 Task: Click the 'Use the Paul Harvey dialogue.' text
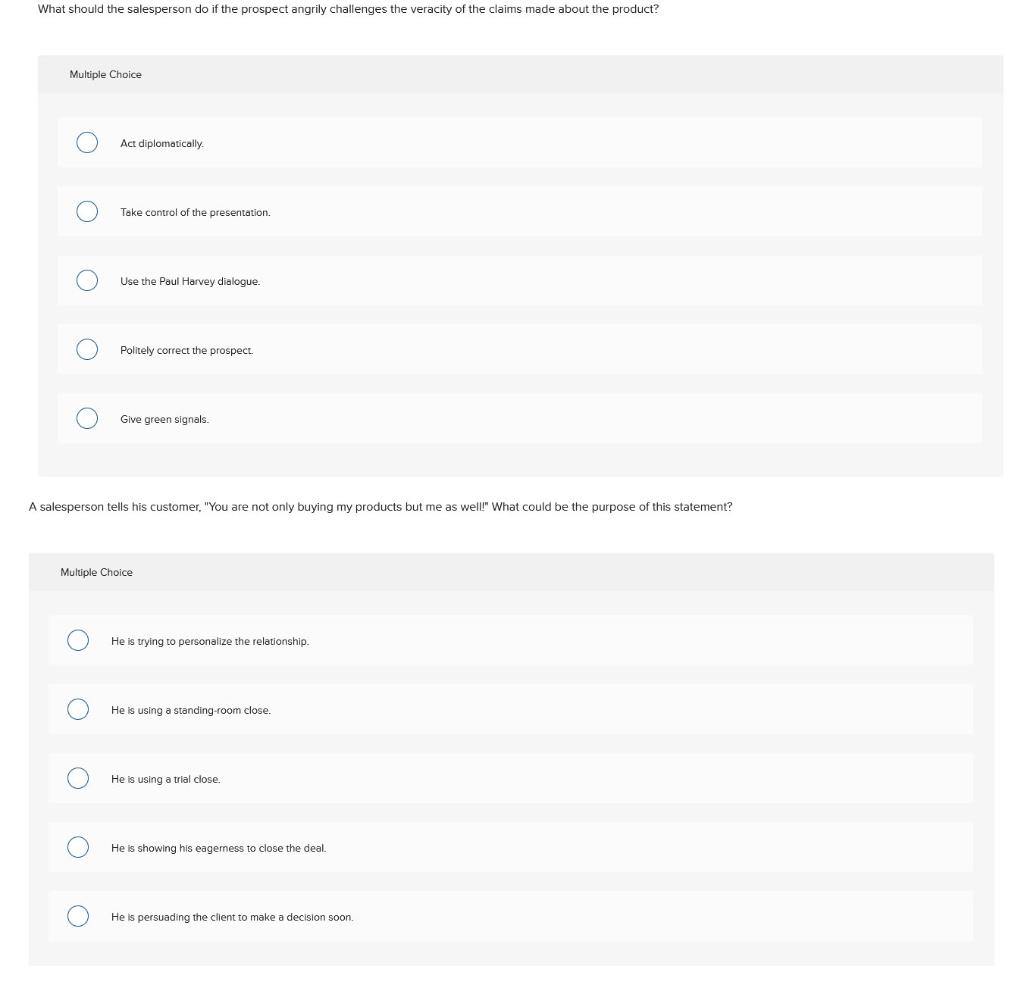pos(190,282)
